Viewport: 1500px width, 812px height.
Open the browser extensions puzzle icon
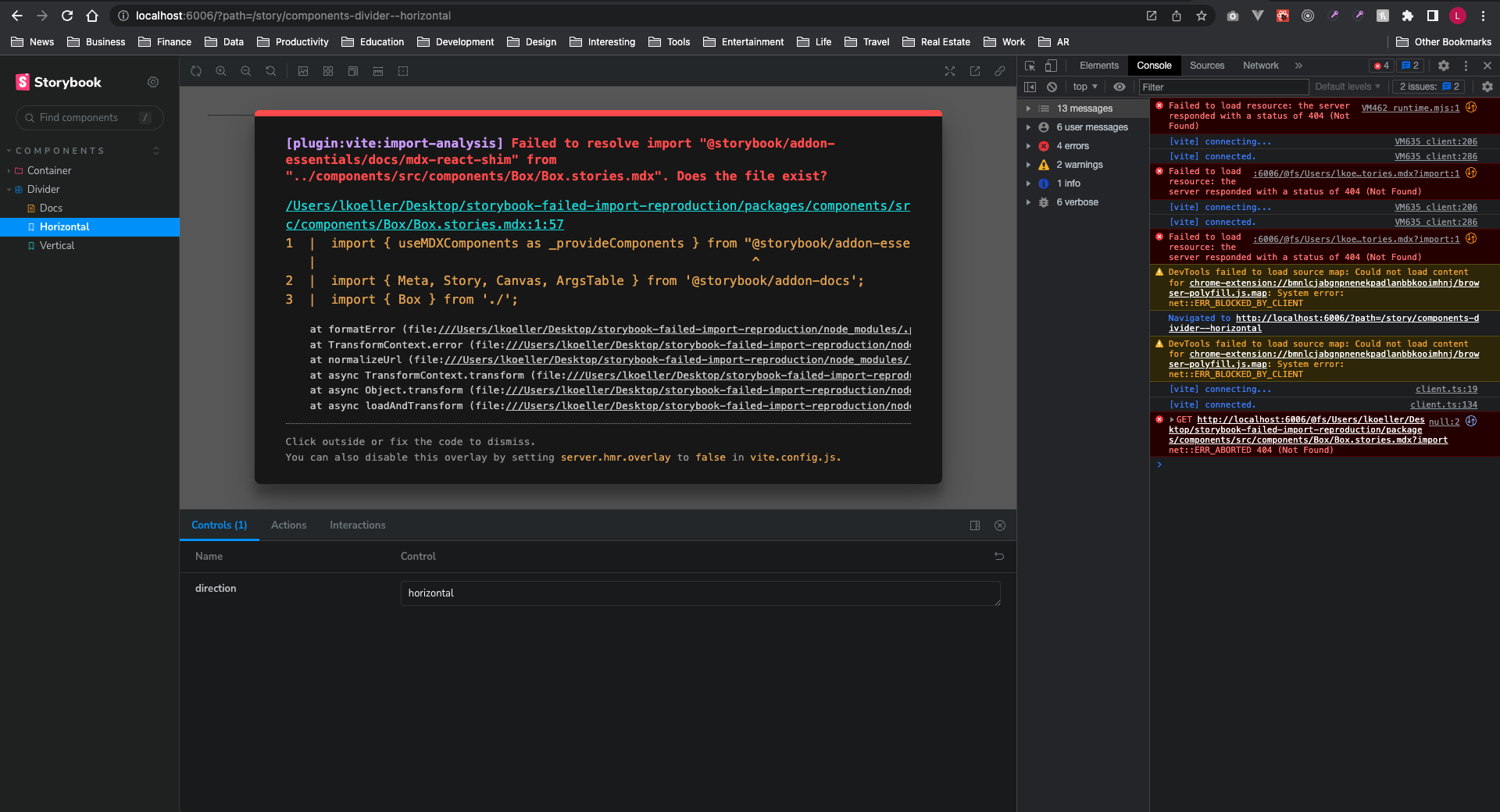1408,16
